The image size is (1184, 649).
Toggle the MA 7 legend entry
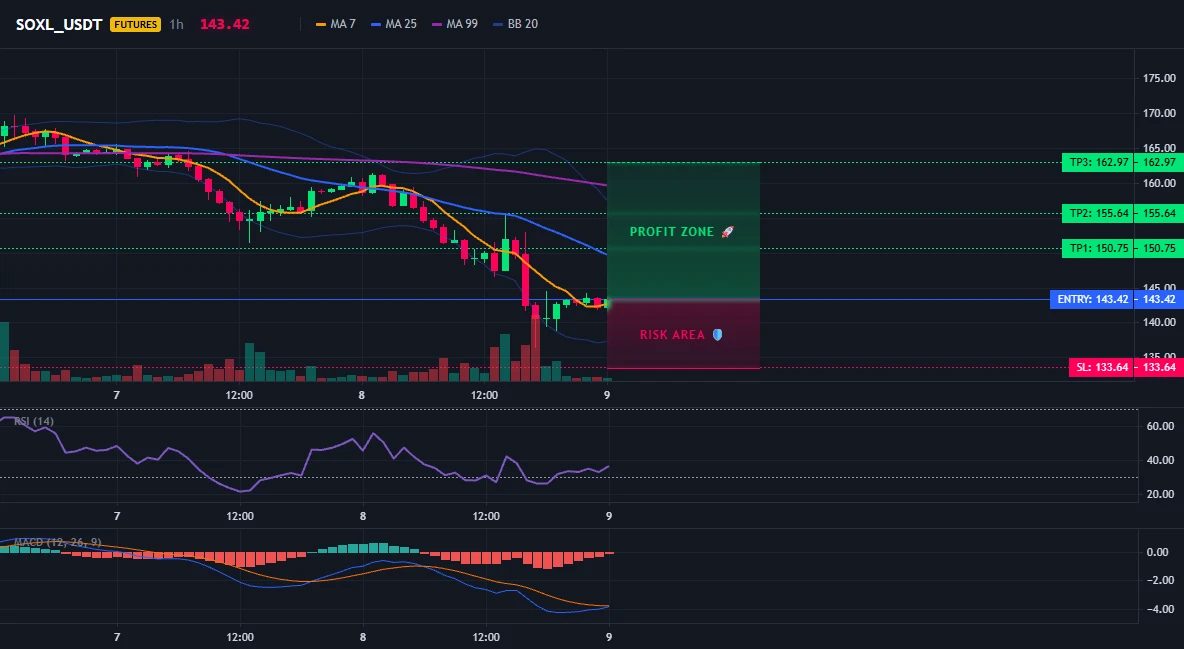(336, 24)
